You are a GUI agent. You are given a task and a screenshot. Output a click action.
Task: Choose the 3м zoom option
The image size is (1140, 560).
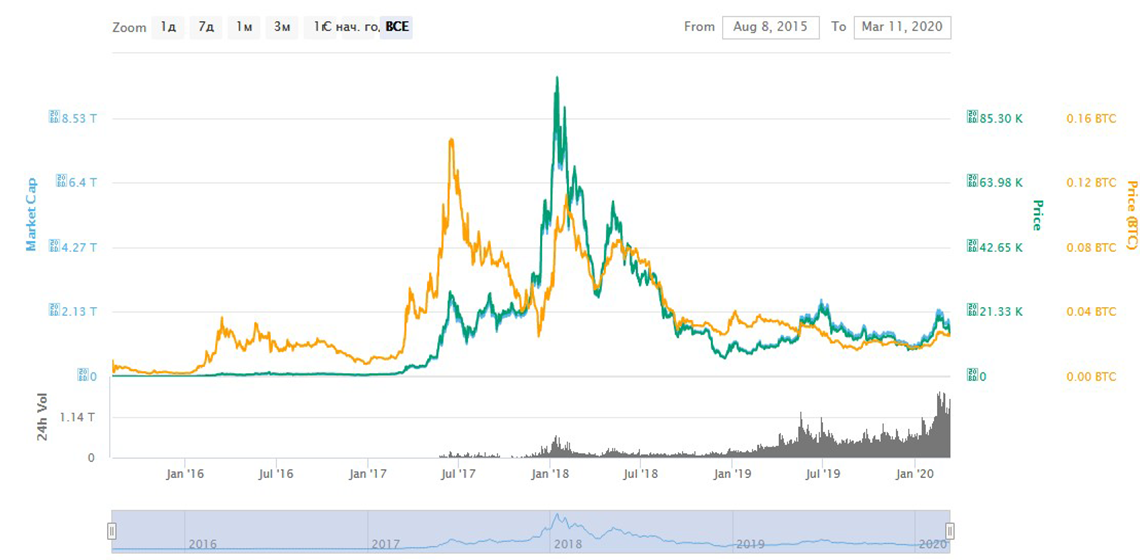(x=282, y=27)
